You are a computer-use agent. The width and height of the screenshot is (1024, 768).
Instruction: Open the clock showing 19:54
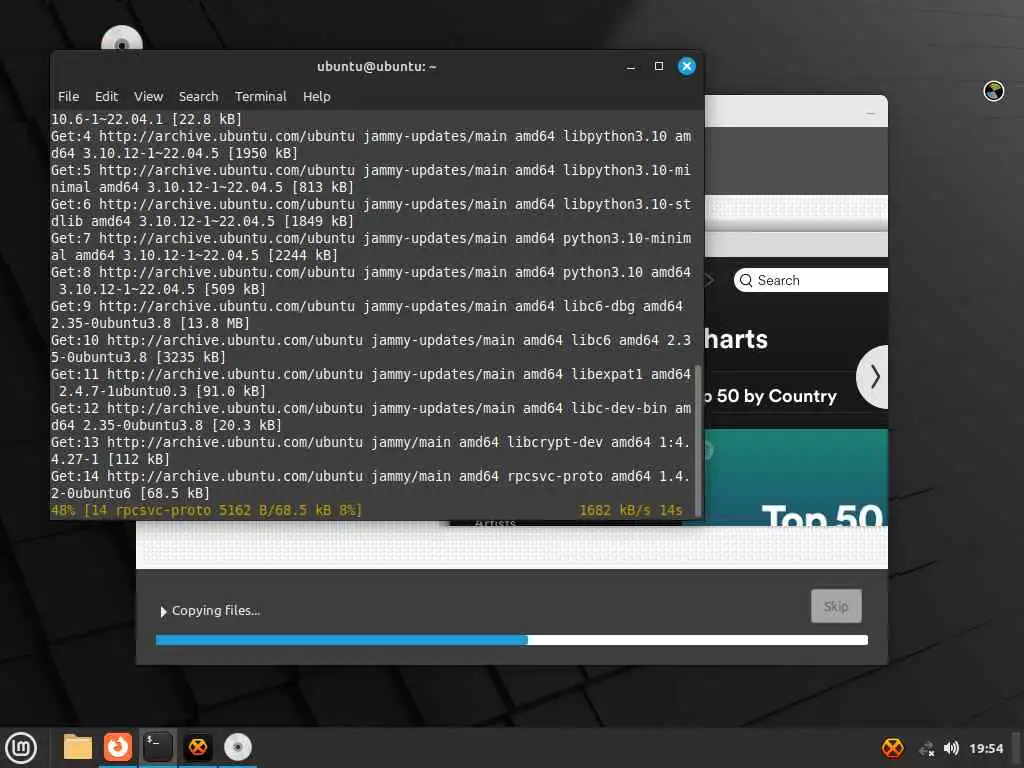(x=985, y=748)
